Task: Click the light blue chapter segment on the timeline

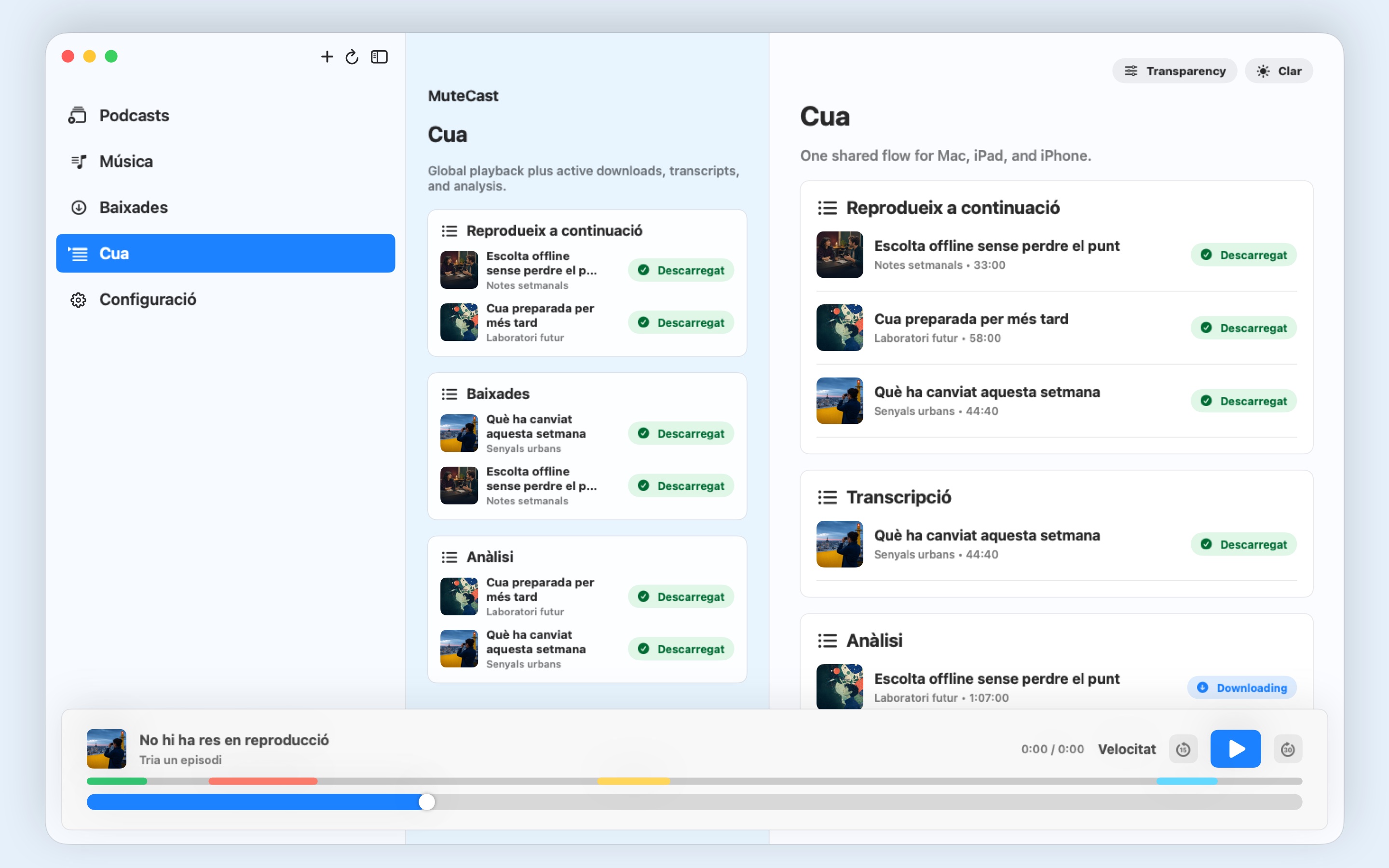Action: [1186, 781]
